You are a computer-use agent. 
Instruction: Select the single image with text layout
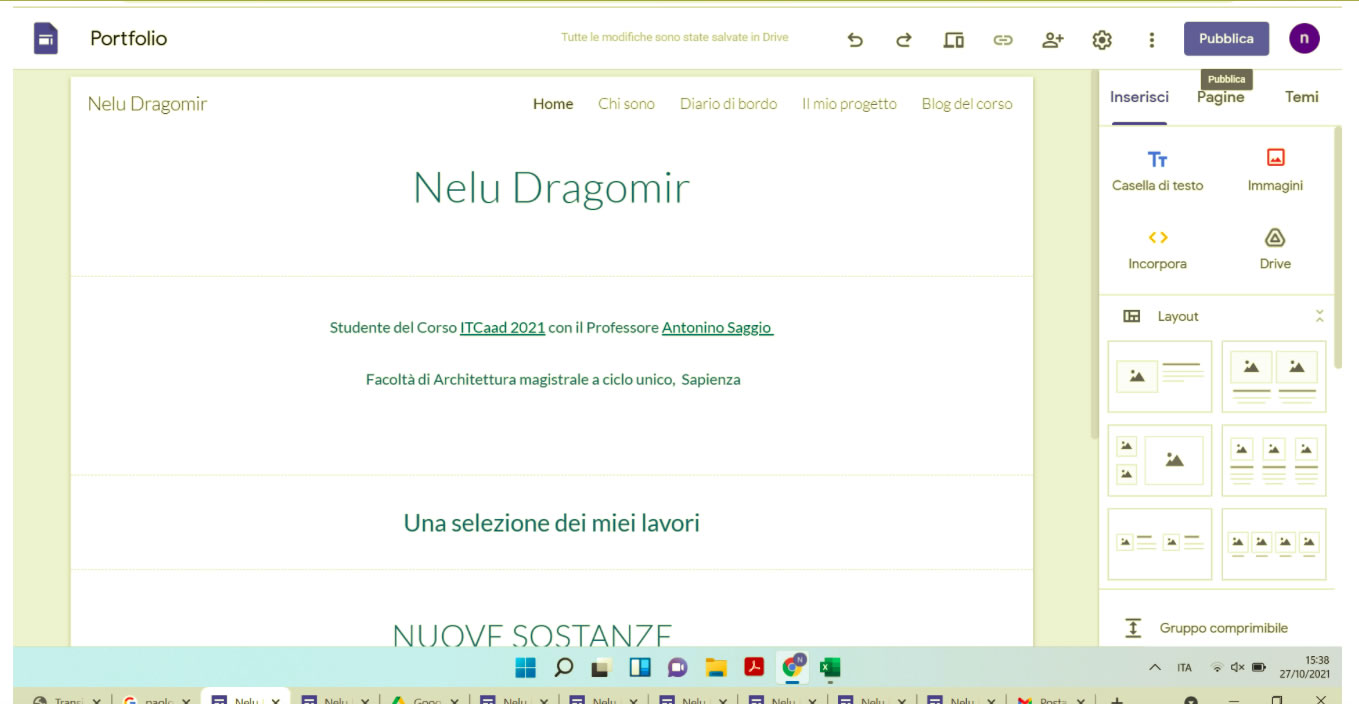tap(1160, 376)
